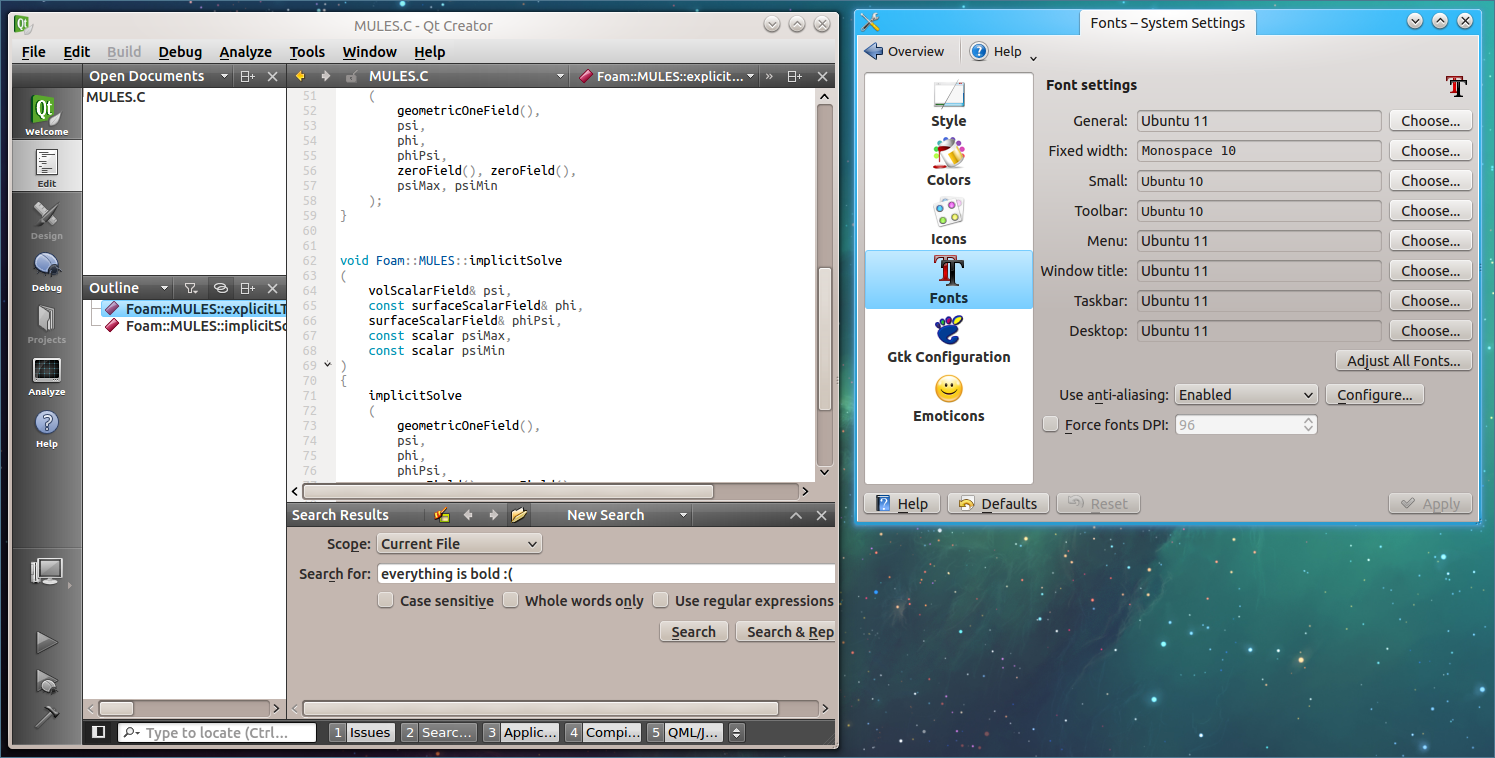Toggle the sidebar with bottom-left icon
This screenshot has width=1495, height=758.
[x=98, y=732]
